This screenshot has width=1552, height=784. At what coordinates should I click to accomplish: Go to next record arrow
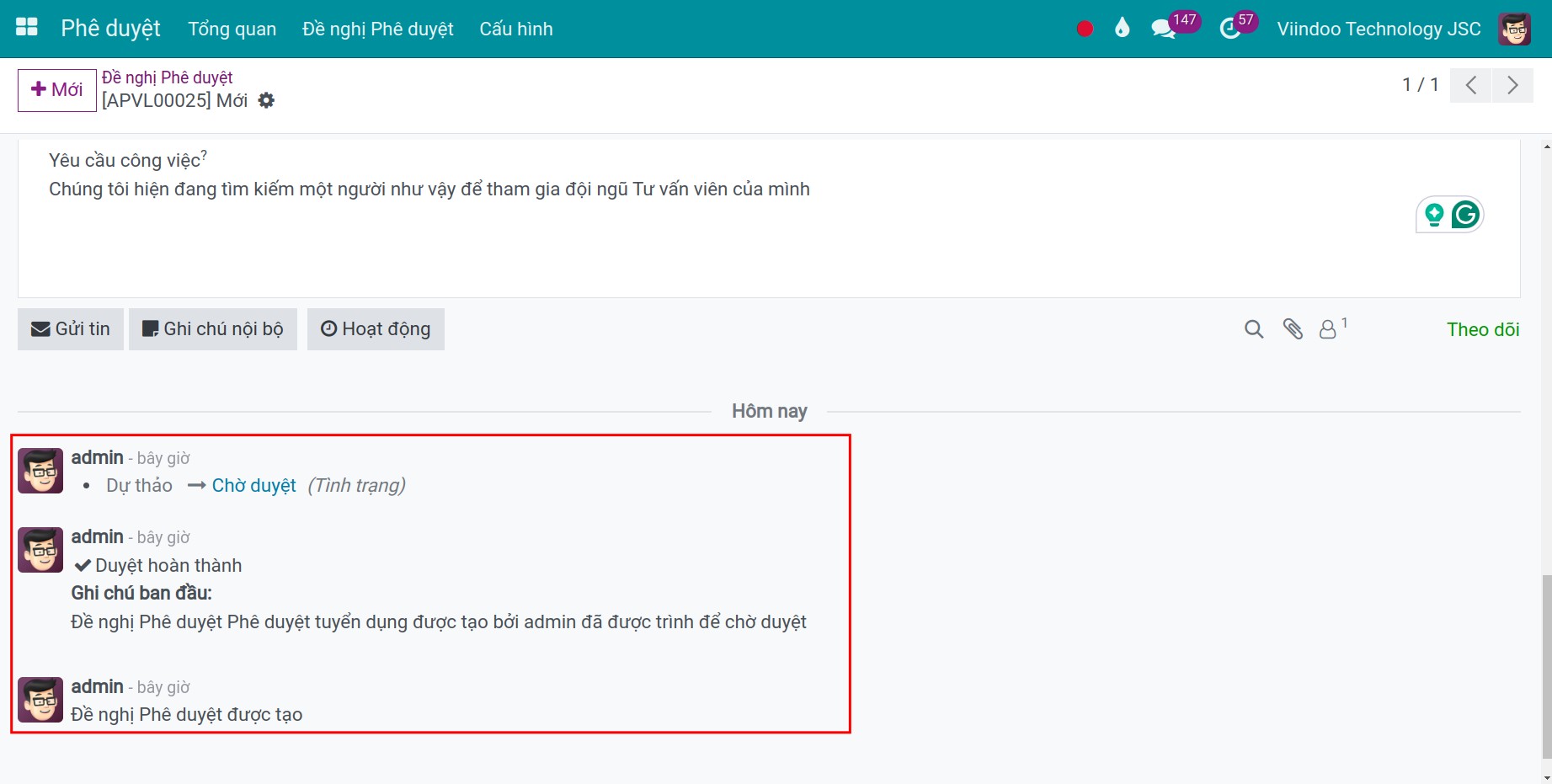(1512, 85)
